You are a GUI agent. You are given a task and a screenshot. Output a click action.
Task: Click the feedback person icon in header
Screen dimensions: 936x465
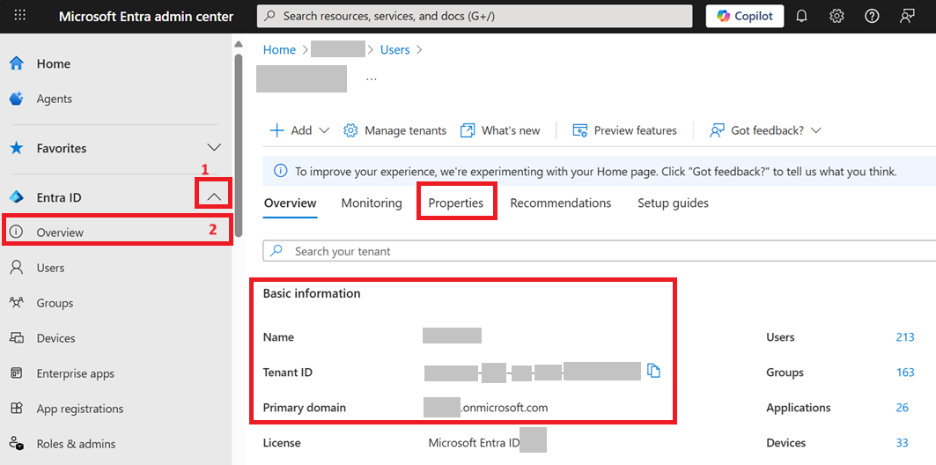tap(907, 16)
